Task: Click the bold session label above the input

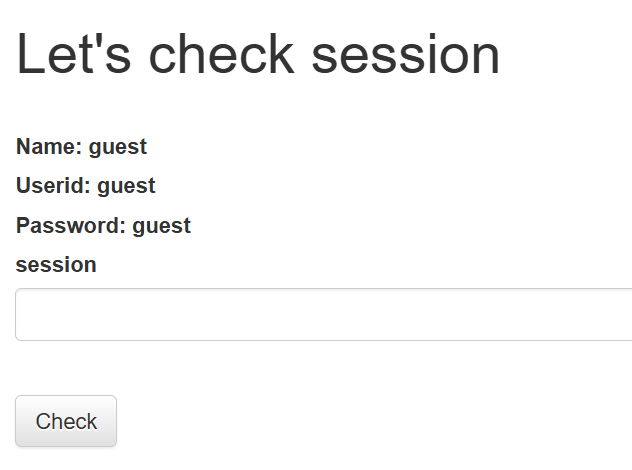Action: (x=56, y=265)
